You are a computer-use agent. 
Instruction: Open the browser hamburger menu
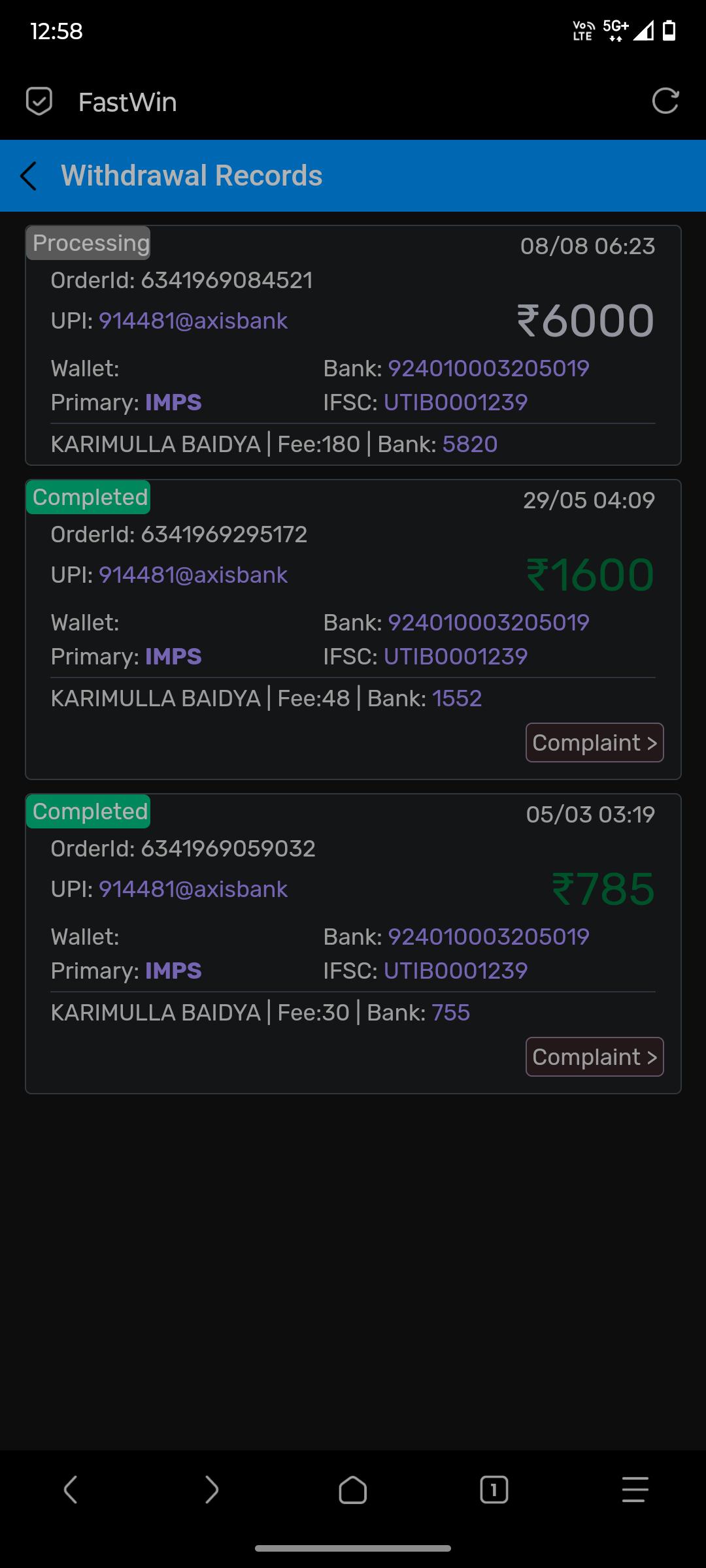tap(635, 1490)
